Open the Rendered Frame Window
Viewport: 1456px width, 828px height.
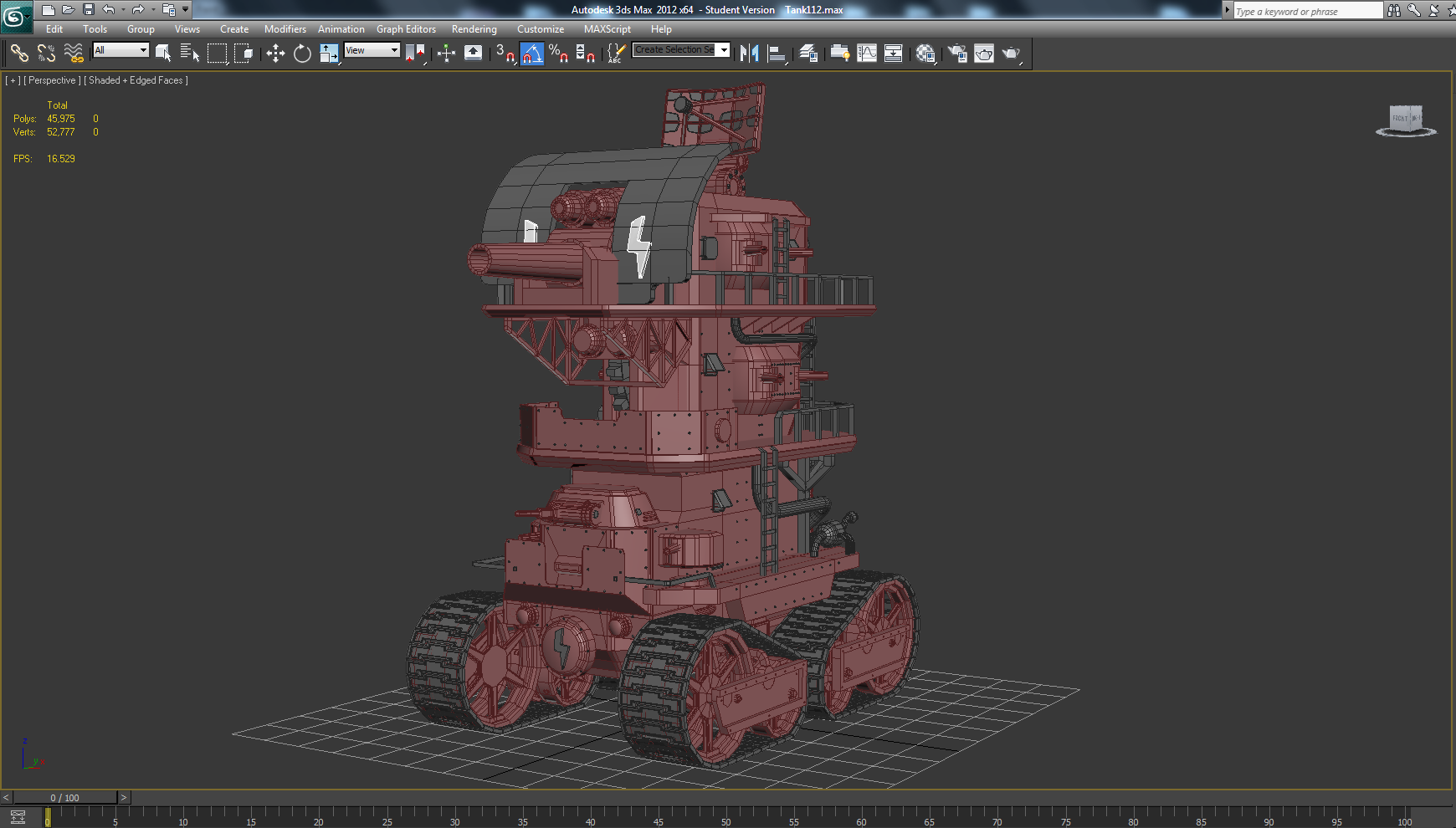click(x=984, y=54)
